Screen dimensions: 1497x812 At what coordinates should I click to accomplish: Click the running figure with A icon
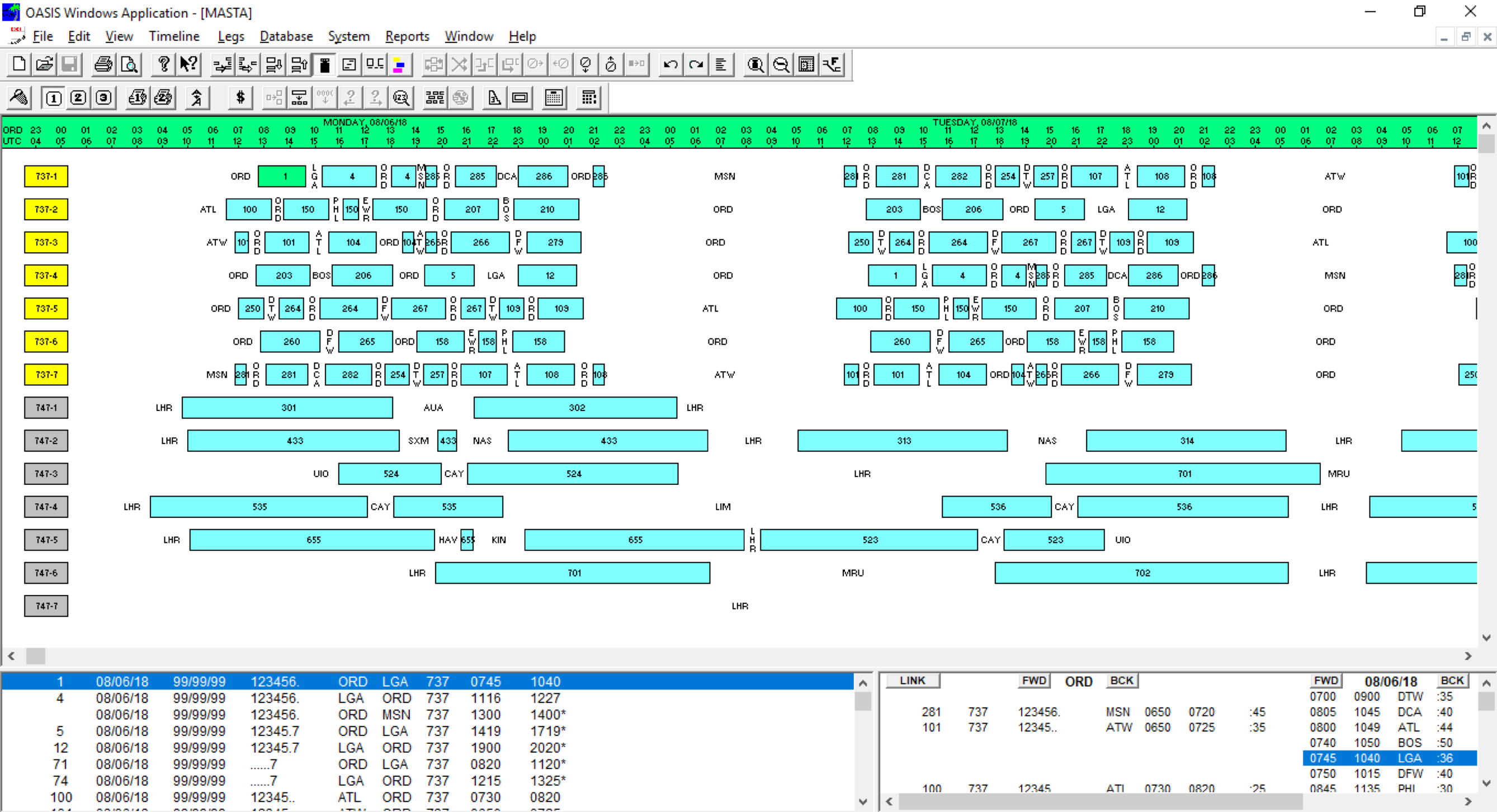(197, 98)
